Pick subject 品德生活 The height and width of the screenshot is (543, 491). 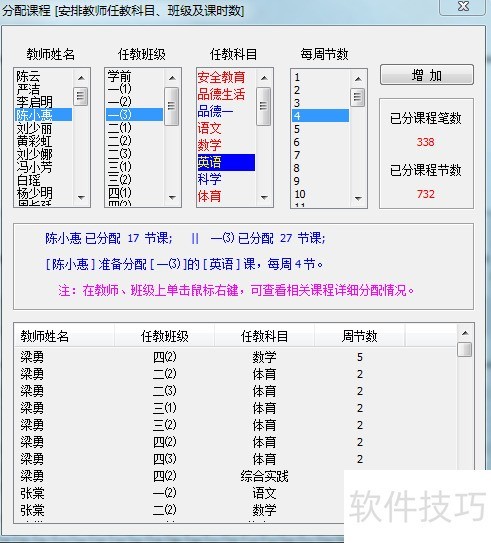[226, 94]
